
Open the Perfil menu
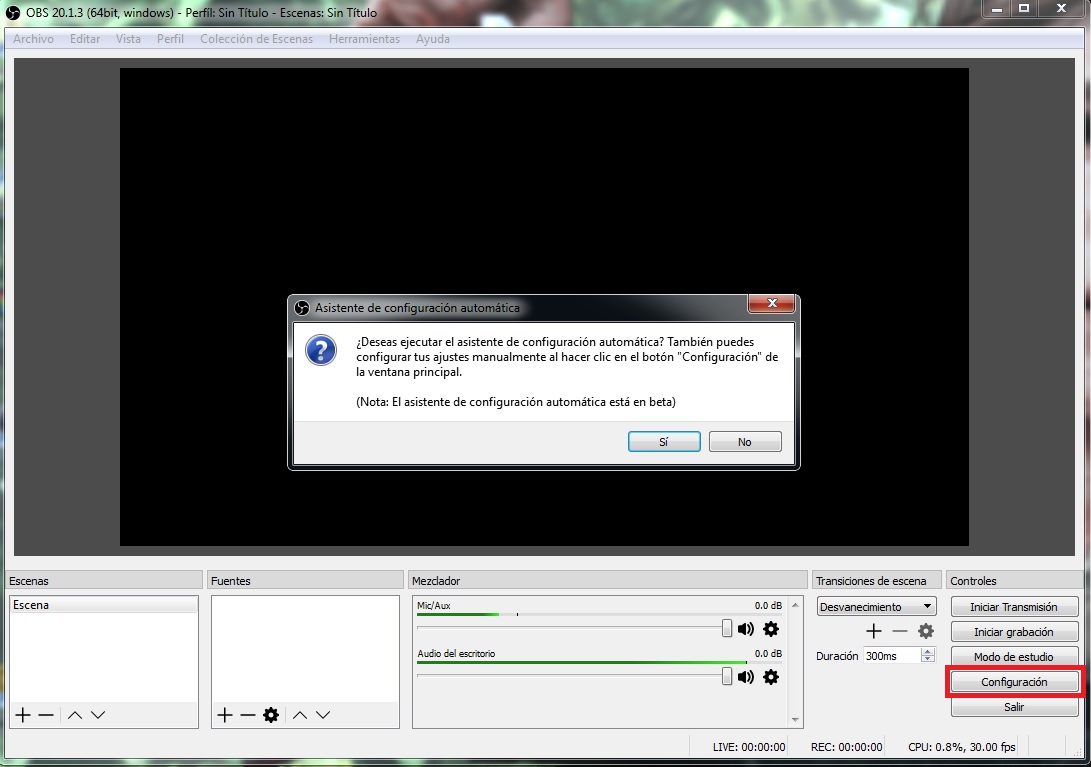tap(170, 39)
